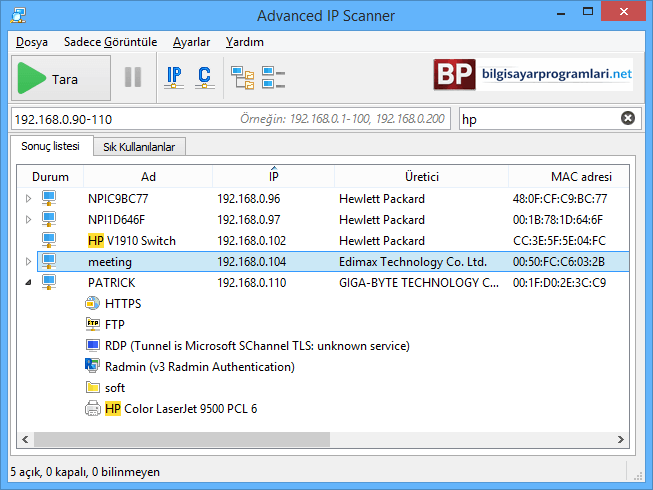Image resolution: width=653 pixels, height=490 pixels.
Task: Click the Radmin service icon
Action: click(92, 366)
